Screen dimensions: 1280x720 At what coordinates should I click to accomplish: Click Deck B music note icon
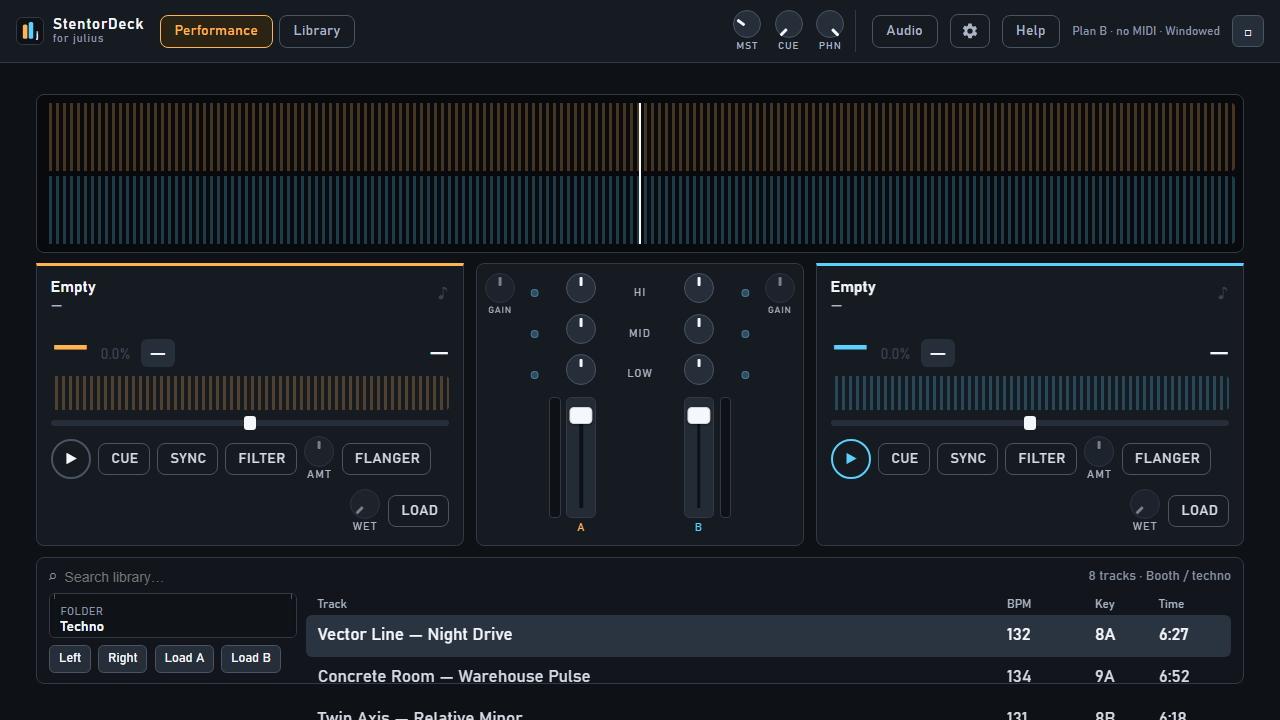[1222, 293]
